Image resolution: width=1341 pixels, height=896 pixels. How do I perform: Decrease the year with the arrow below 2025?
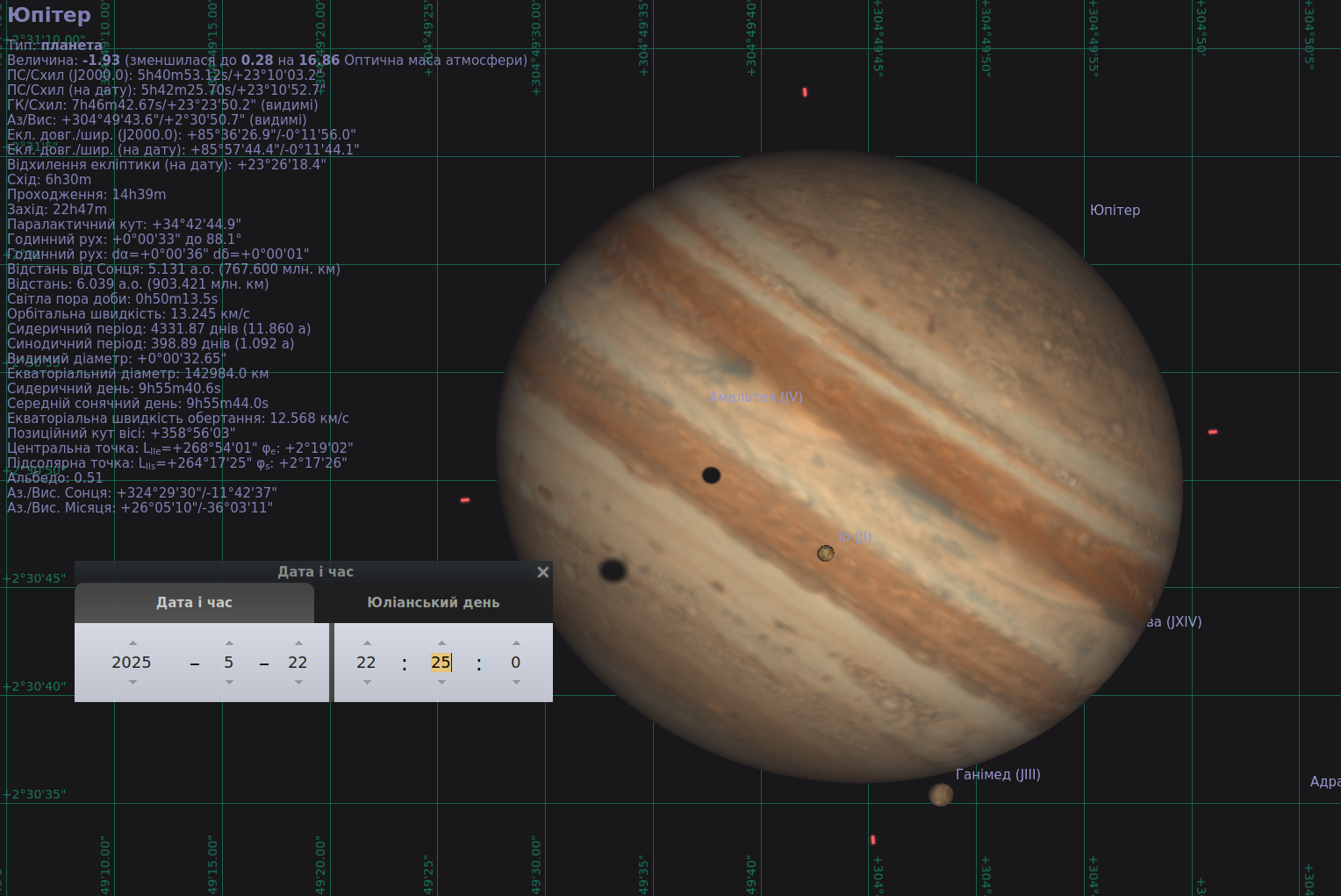(x=133, y=682)
